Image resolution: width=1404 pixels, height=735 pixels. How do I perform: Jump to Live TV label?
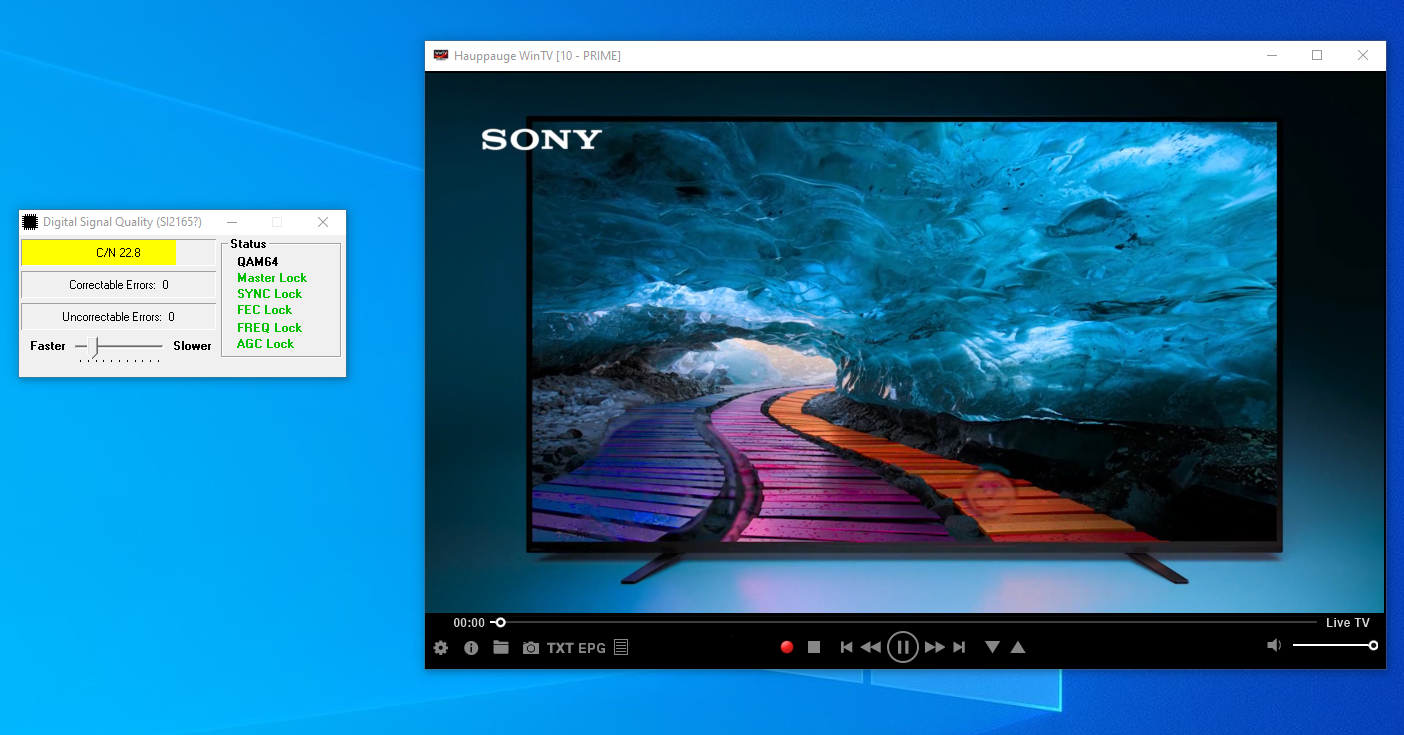pos(1348,623)
